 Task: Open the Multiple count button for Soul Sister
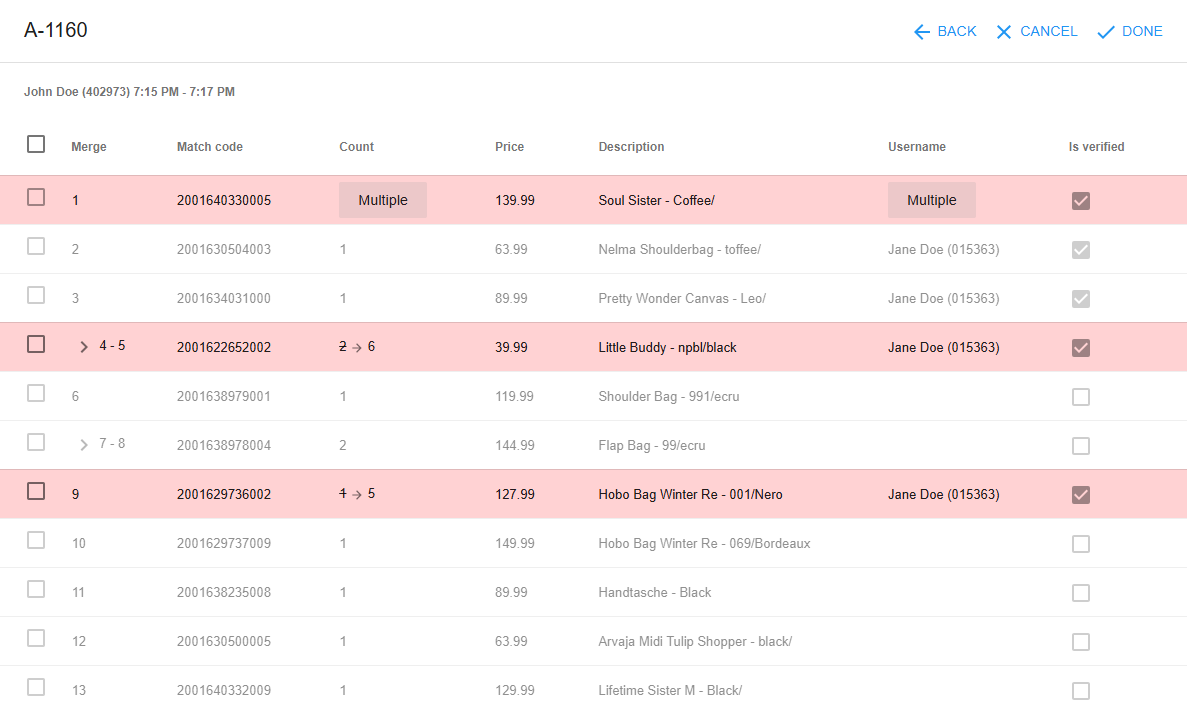[x=383, y=200]
